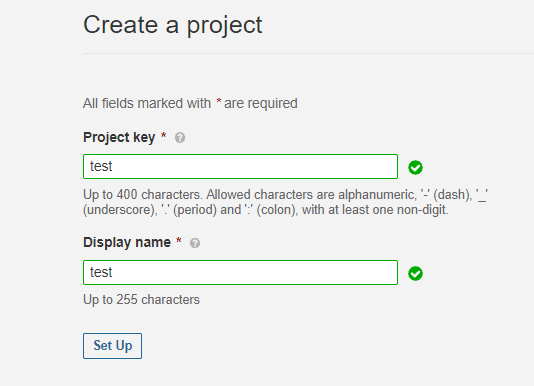The image size is (534, 386).
Task: Click the Project key label
Action: (119, 138)
